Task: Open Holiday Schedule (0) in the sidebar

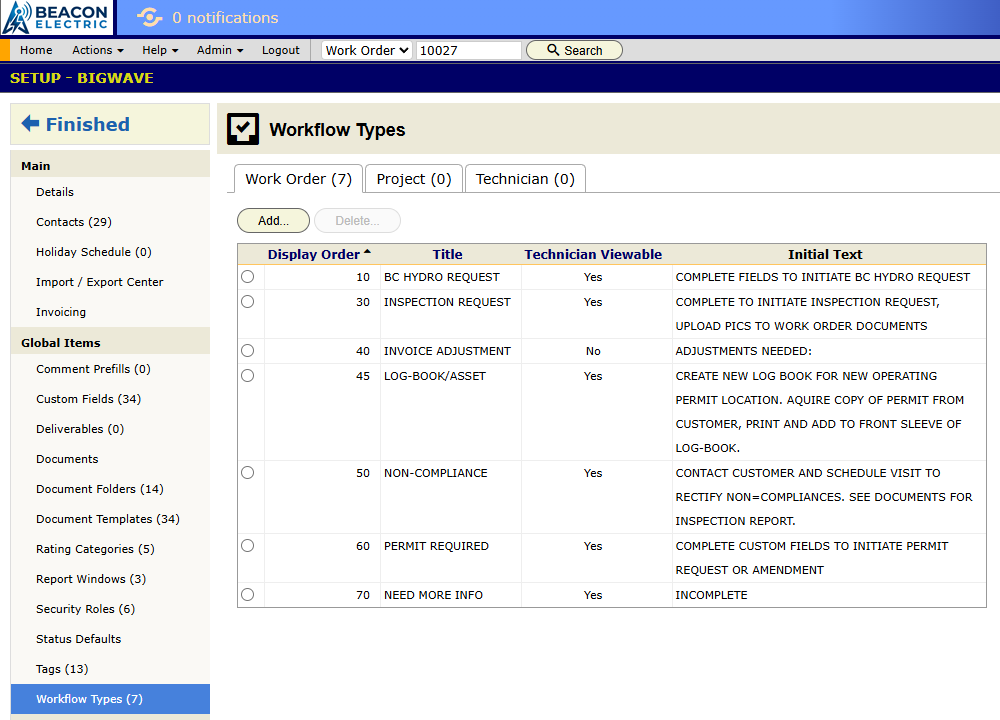Action: coord(94,252)
